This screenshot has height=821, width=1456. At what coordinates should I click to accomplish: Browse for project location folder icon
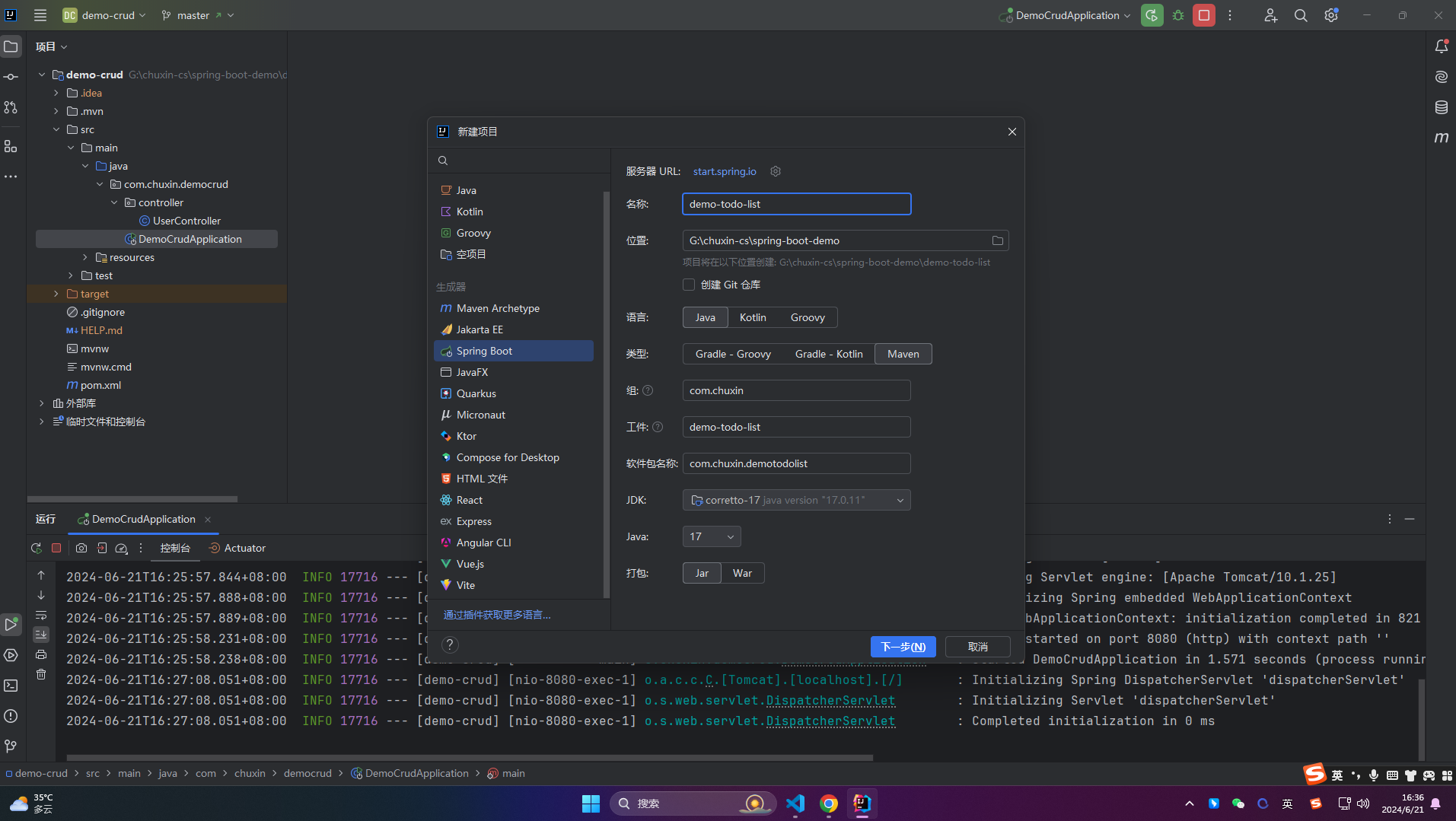[997, 240]
